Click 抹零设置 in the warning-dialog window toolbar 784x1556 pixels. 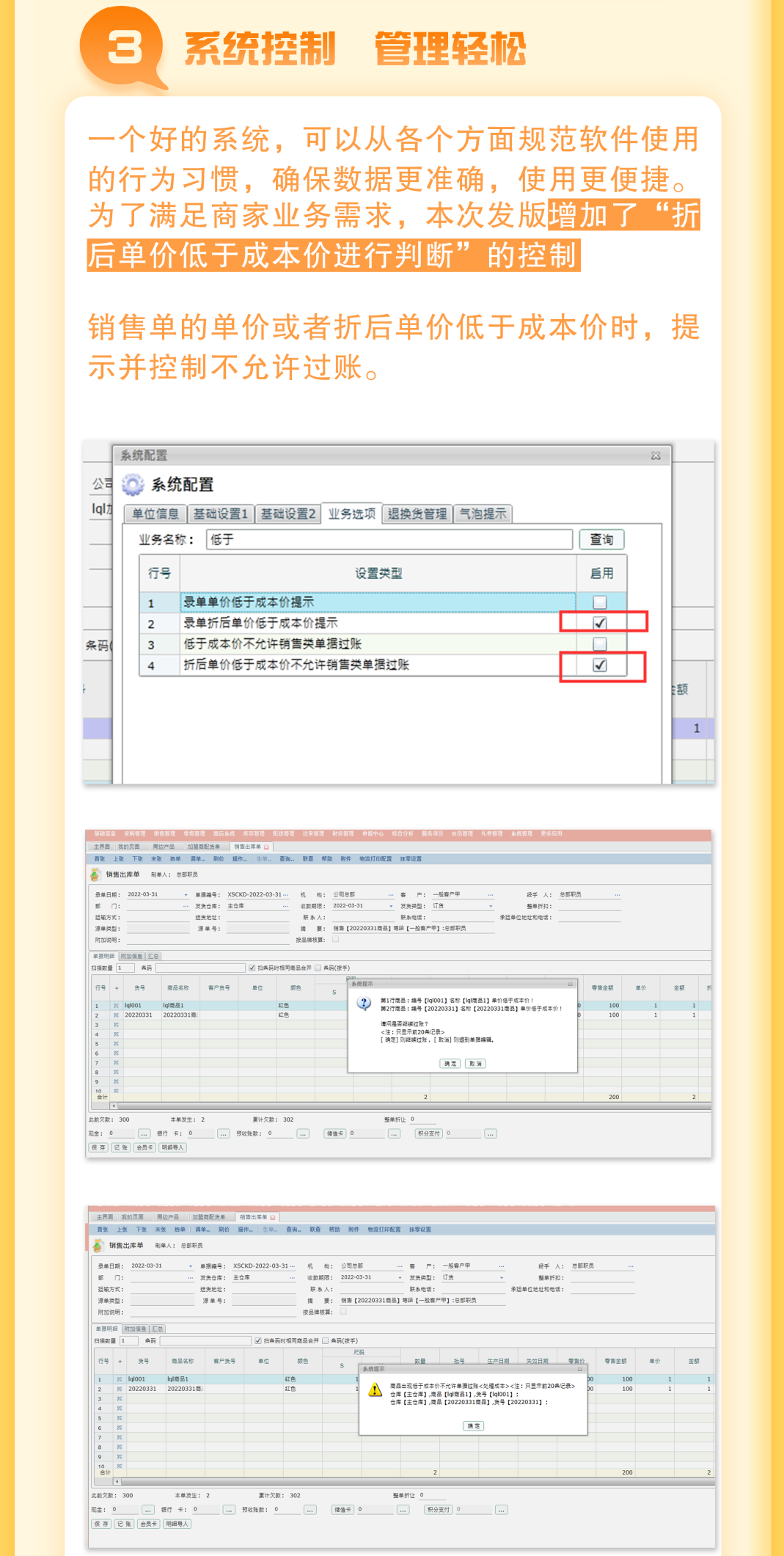[x=420, y=1229]
